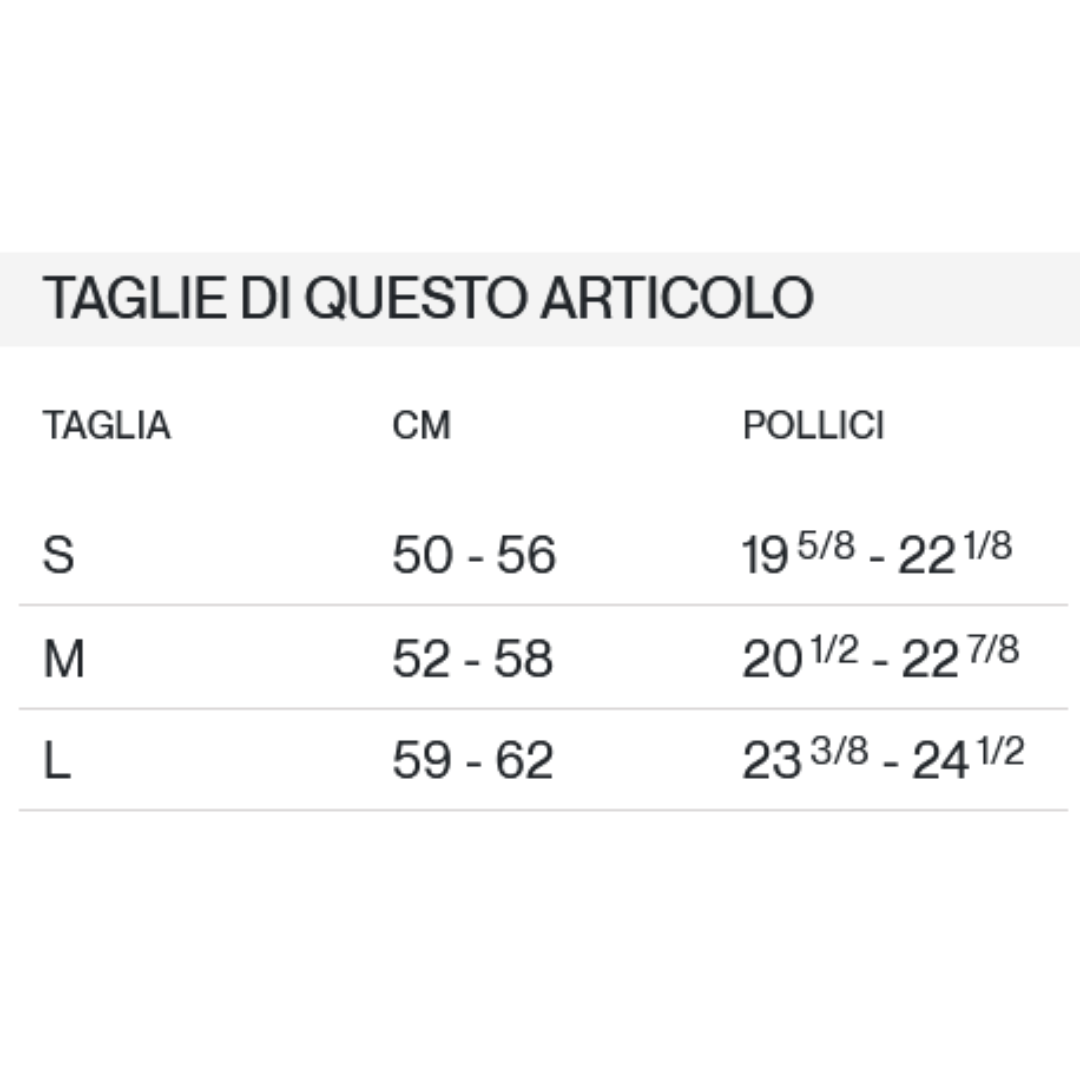This screenshot has height=1080, width=1080.
Task: Click the 20 1/2 - 22 7/8 inches value
Action: coord(880,656)
